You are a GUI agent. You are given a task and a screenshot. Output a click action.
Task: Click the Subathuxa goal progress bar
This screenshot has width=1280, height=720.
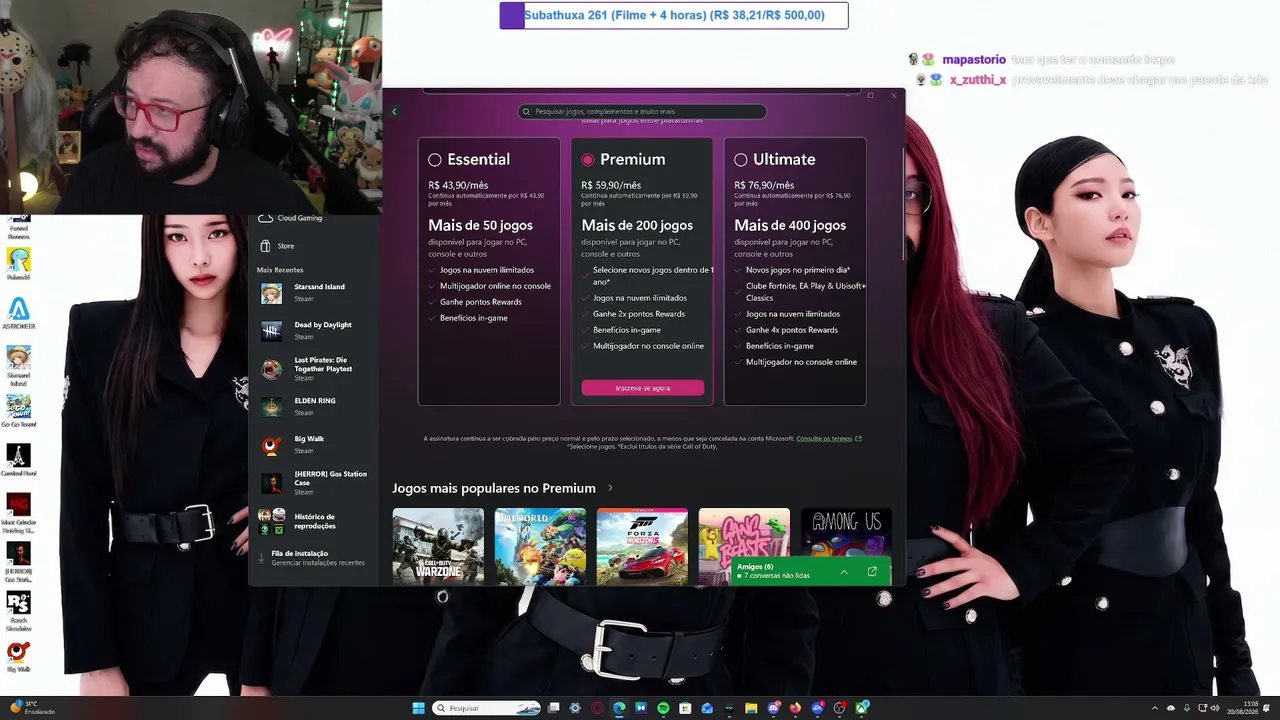(x=674, y=15)
